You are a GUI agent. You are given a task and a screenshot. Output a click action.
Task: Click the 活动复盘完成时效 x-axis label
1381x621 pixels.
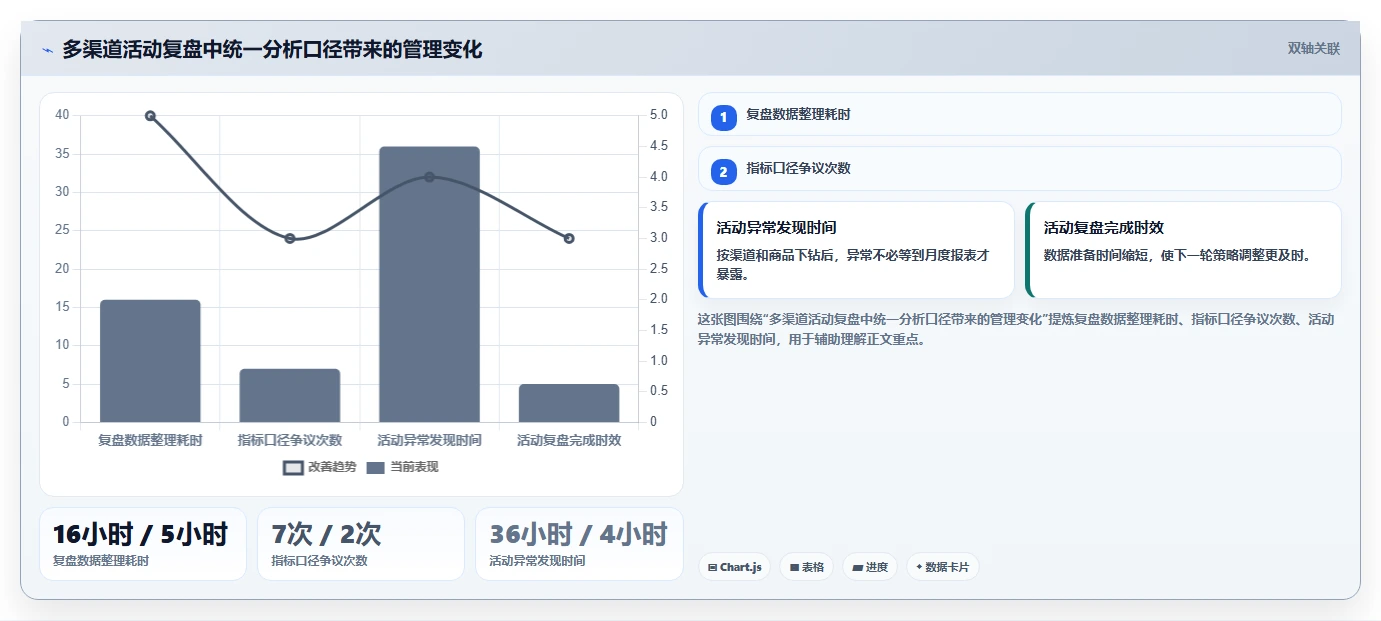tap(569, 440)
